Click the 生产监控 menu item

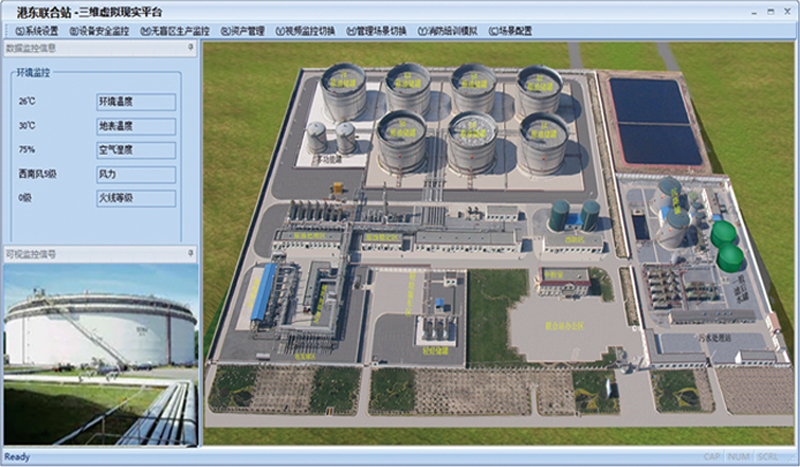click(x=173, y=31)
